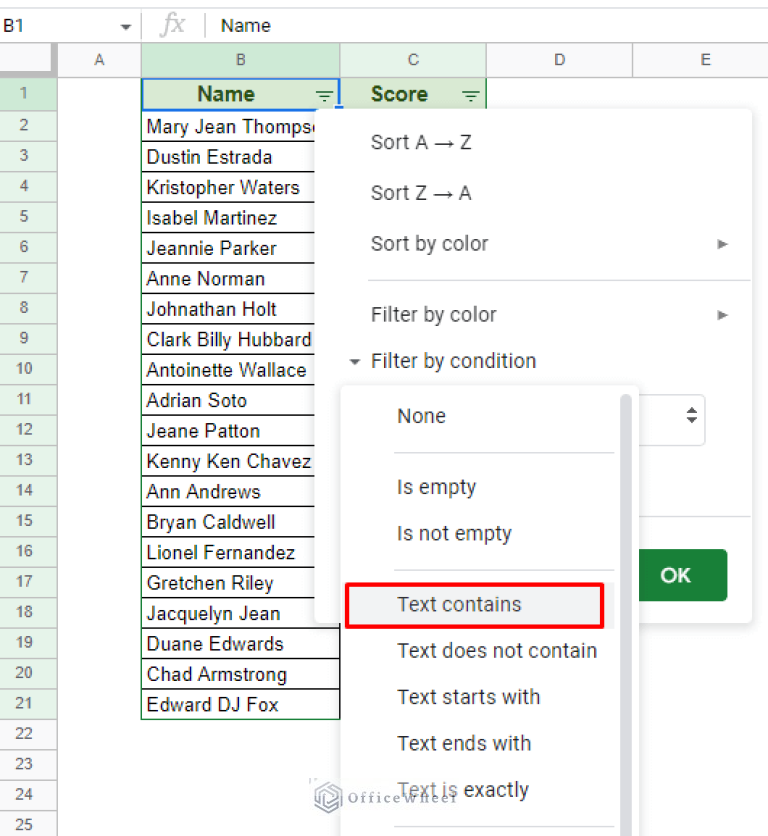This screenshot has width=768, height=836.
Task: Choose None to clear the filter condition
Action: pos(421,415)
